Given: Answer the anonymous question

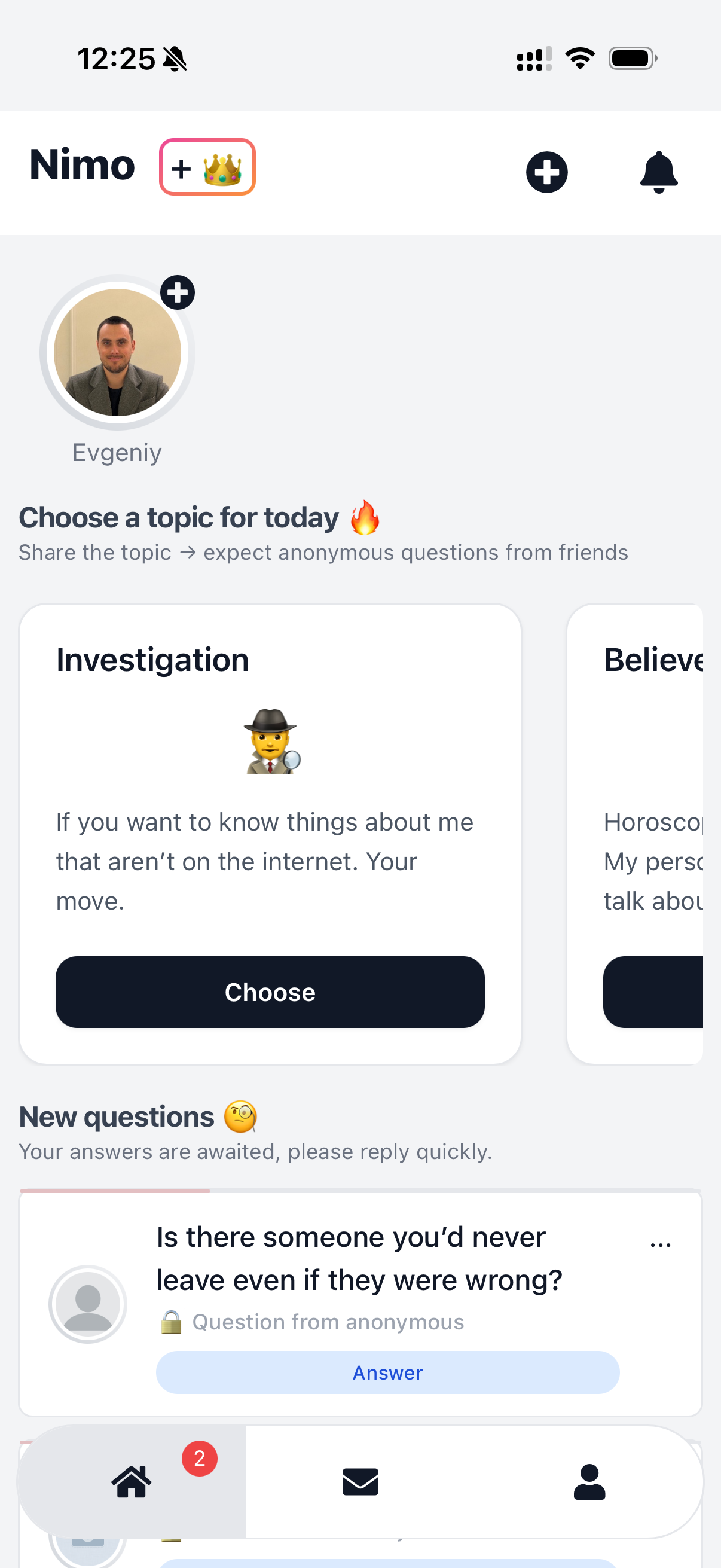Looking at the screenshot, I should pos(387,1372).
